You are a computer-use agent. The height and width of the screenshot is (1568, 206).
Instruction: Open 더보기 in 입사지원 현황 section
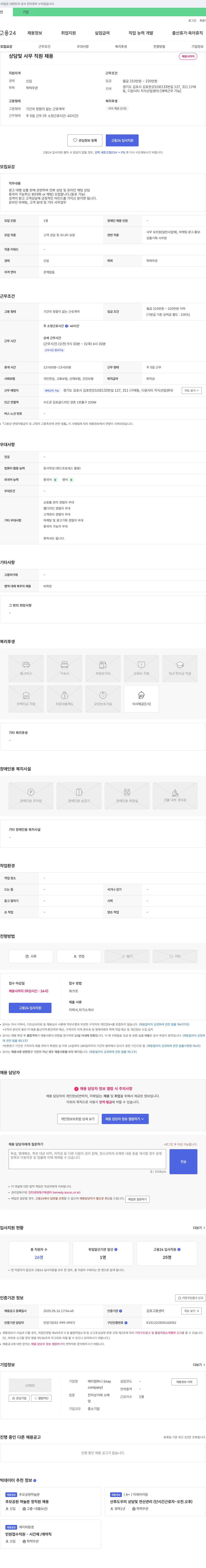[x=199, y=1228]
